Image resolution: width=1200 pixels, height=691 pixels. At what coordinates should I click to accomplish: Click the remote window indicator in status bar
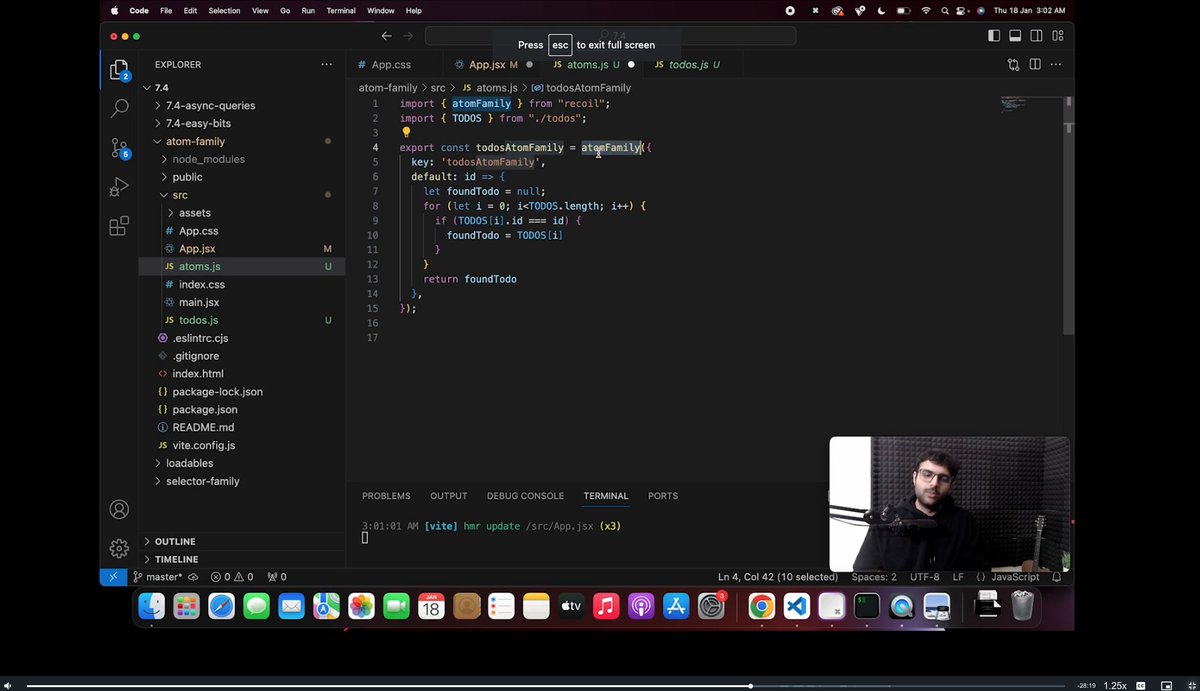[x=113, y=577]
